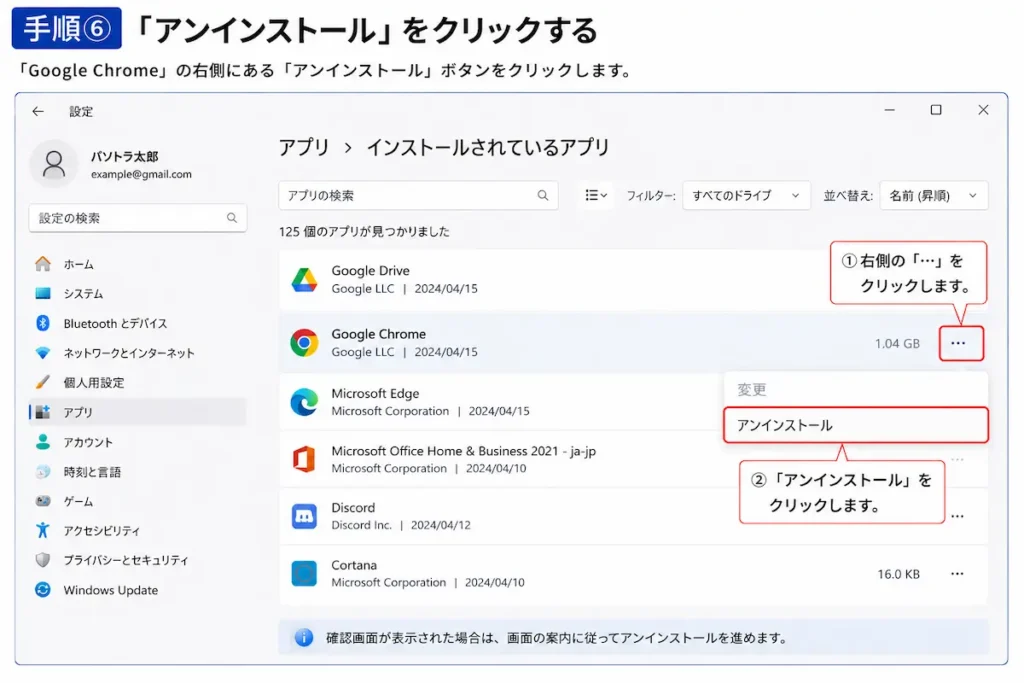Screen dimensions: 1024x683
Task: Click Google Drive app name text
Action: (x=370, y=270)
